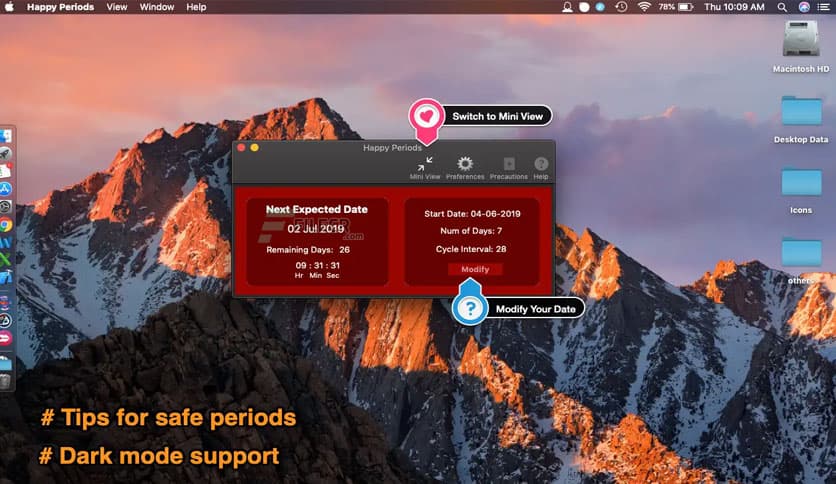Viewport: 836px width, 484px height.
Task: Open the Preferences gear icon
Action: [x=465, y=165]
